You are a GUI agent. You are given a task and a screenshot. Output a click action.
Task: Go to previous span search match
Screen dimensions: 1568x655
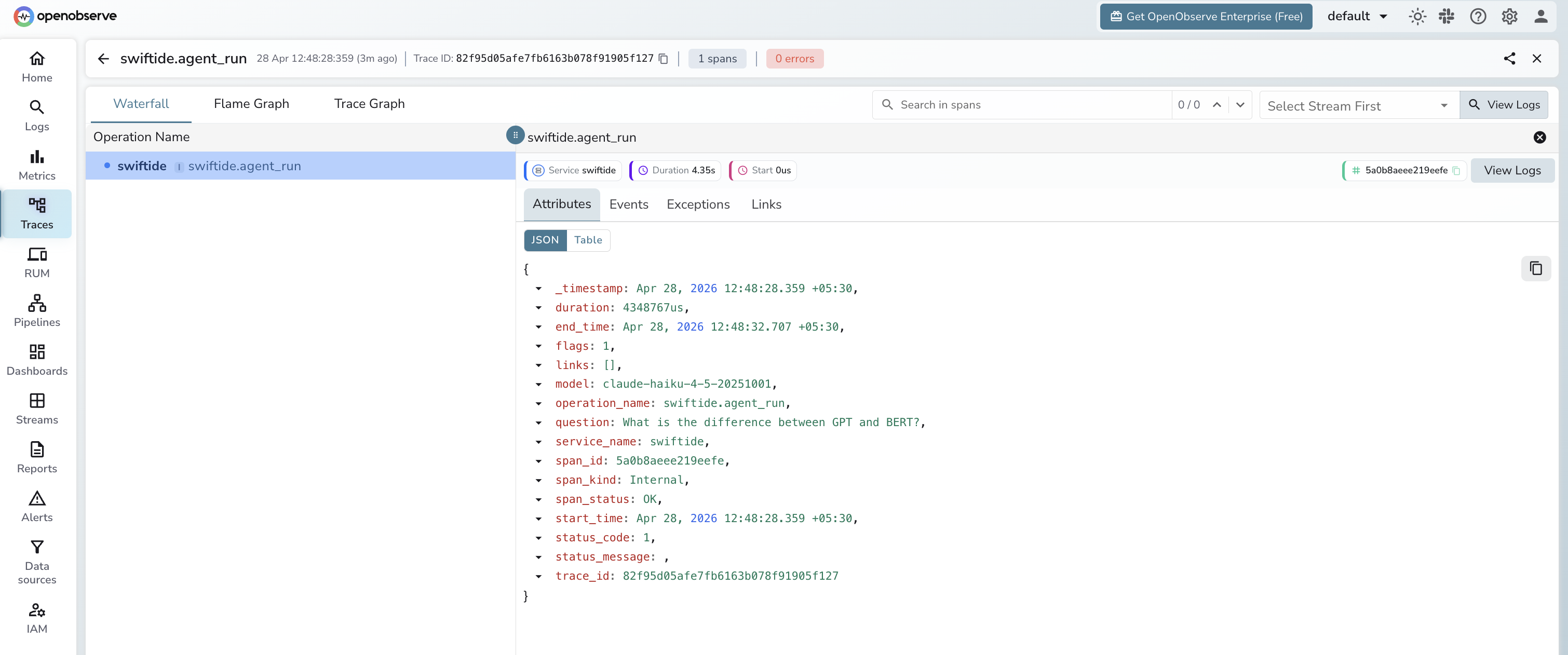coord(1217,105)
